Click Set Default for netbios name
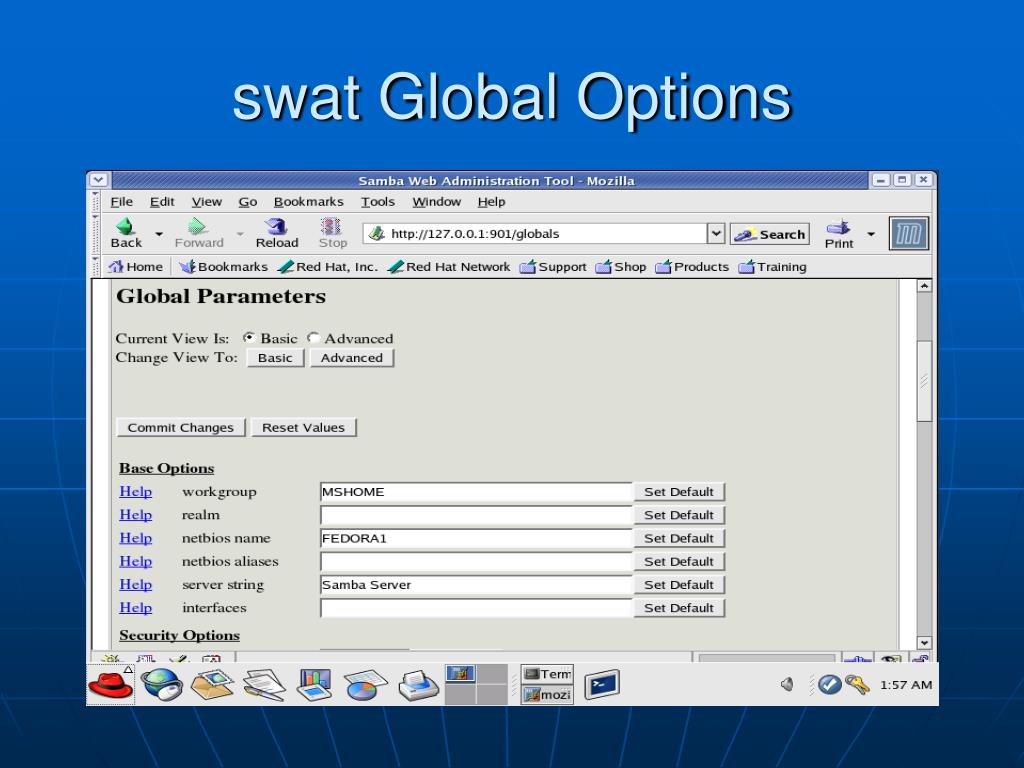Viewport: 1024px width, 768px height. click(679, 538)
